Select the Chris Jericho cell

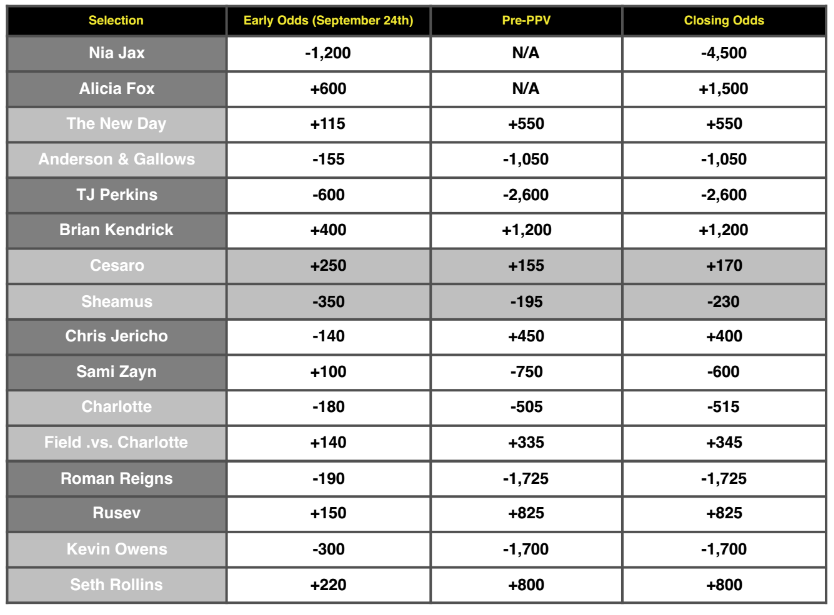(116, 337)
